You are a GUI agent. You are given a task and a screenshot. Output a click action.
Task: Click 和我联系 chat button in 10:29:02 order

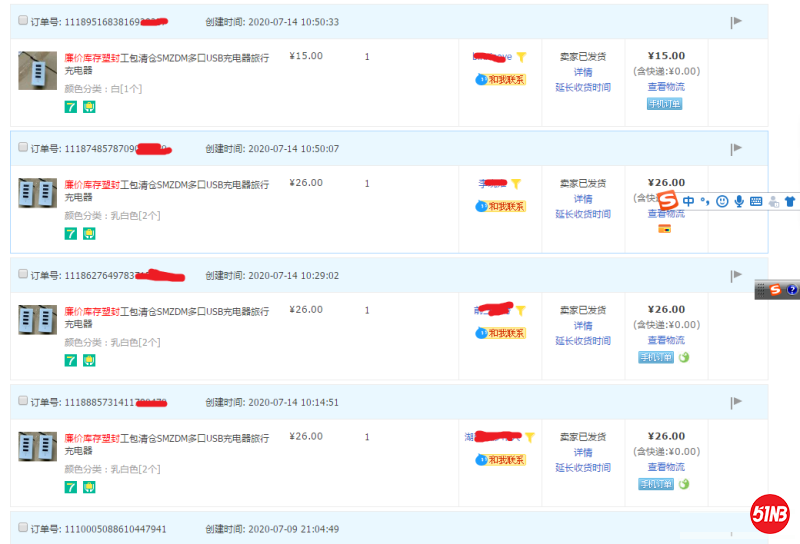[501, 333]
